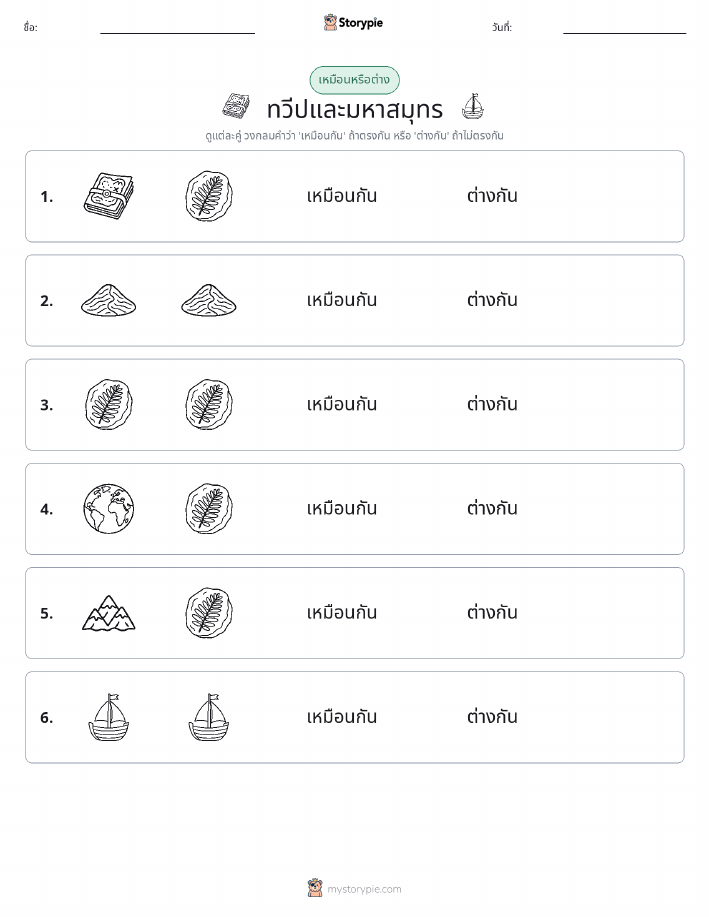Choose 'ต่างกัน' for question 4
The height and width of the screenshot is (917, 709).
[492, 509]
